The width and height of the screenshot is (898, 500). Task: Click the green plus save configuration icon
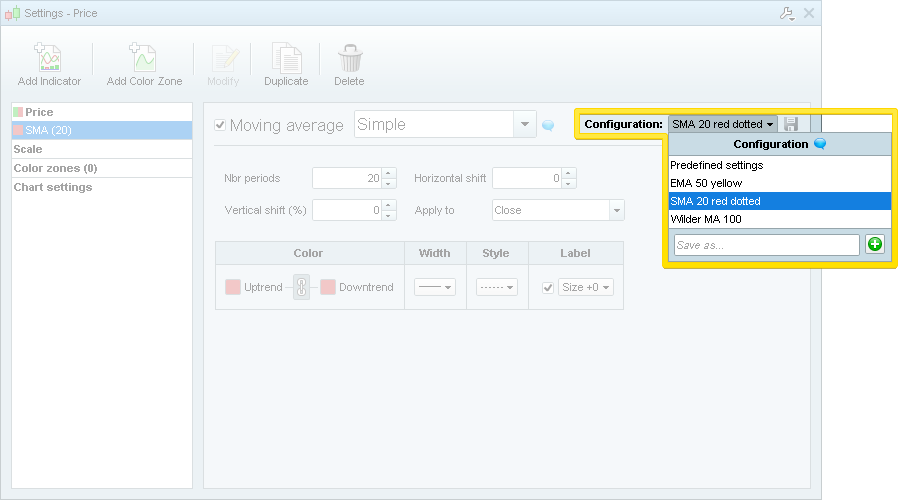point(875,245)
